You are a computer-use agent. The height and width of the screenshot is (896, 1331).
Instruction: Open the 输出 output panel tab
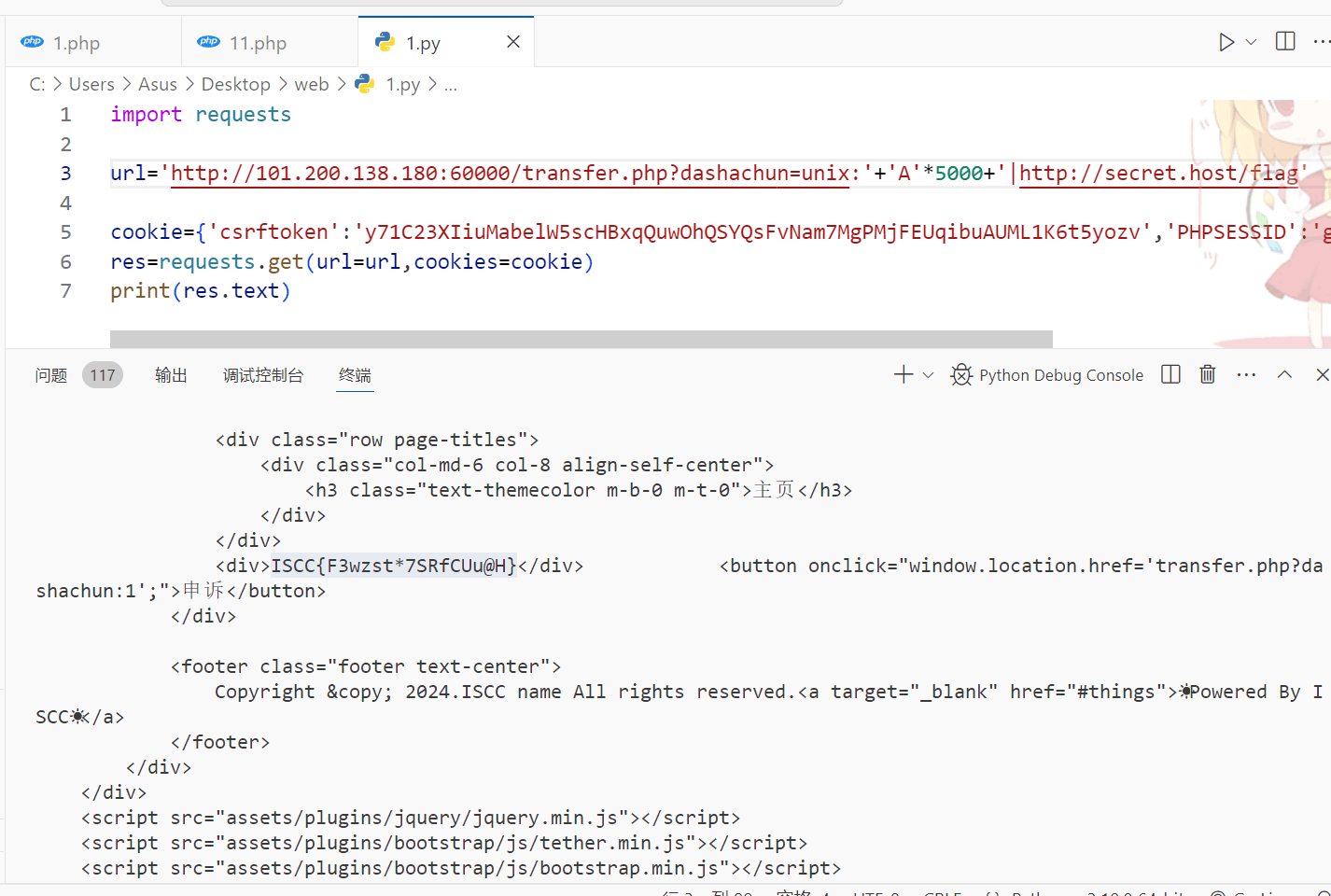point(172,375)
